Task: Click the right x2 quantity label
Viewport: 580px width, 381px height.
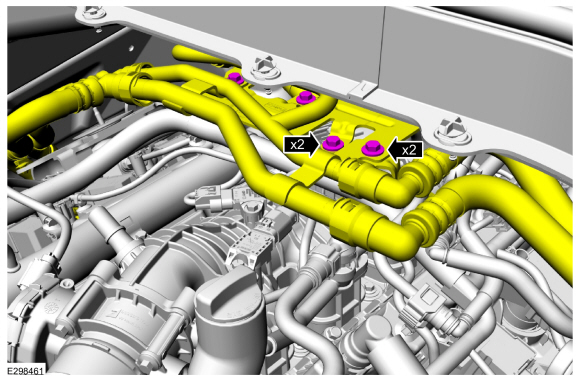Action: pos(409,150)
